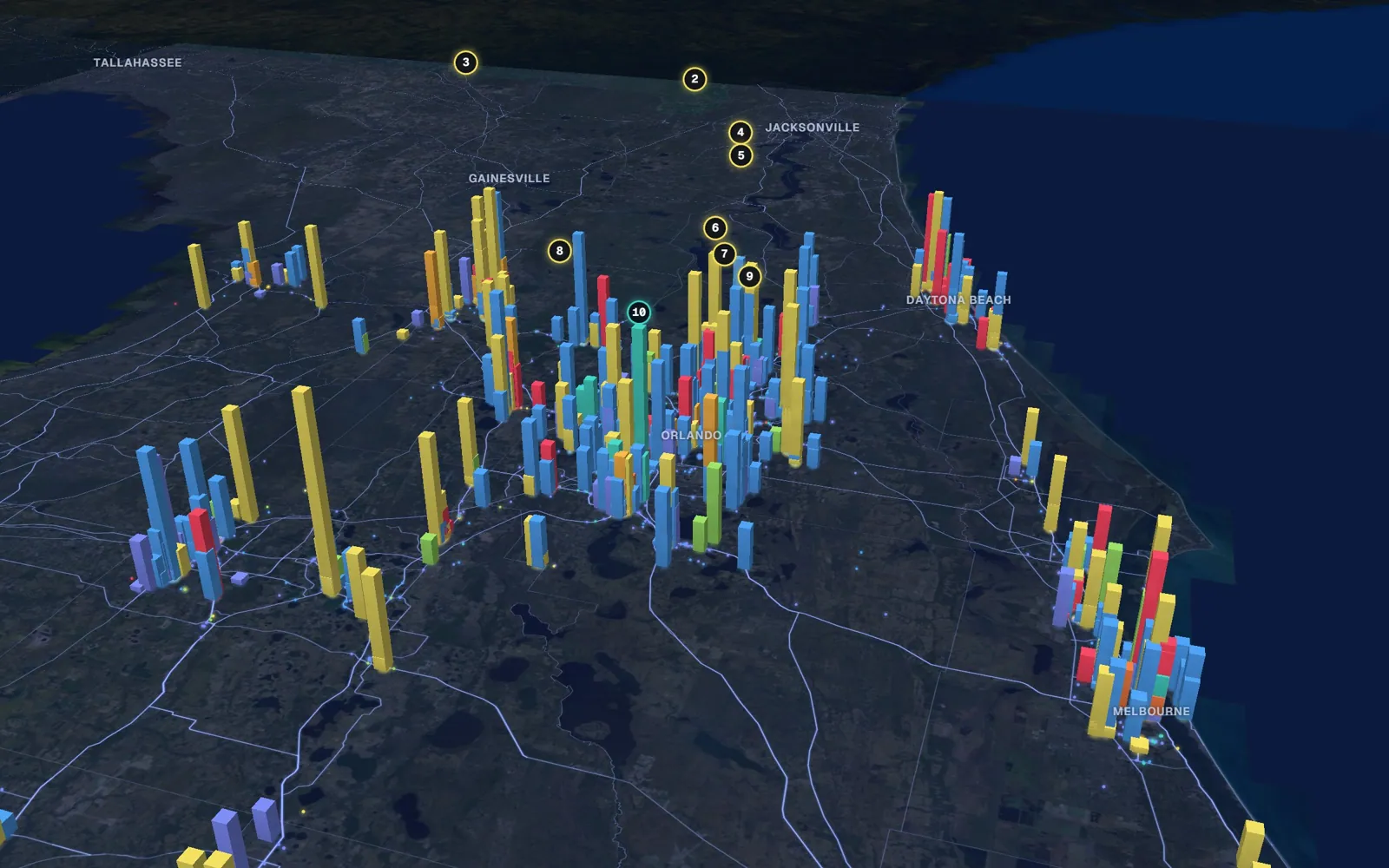Open map marker number 7
This screenshot has height=868, width=1389.
(x=724, y=254)
